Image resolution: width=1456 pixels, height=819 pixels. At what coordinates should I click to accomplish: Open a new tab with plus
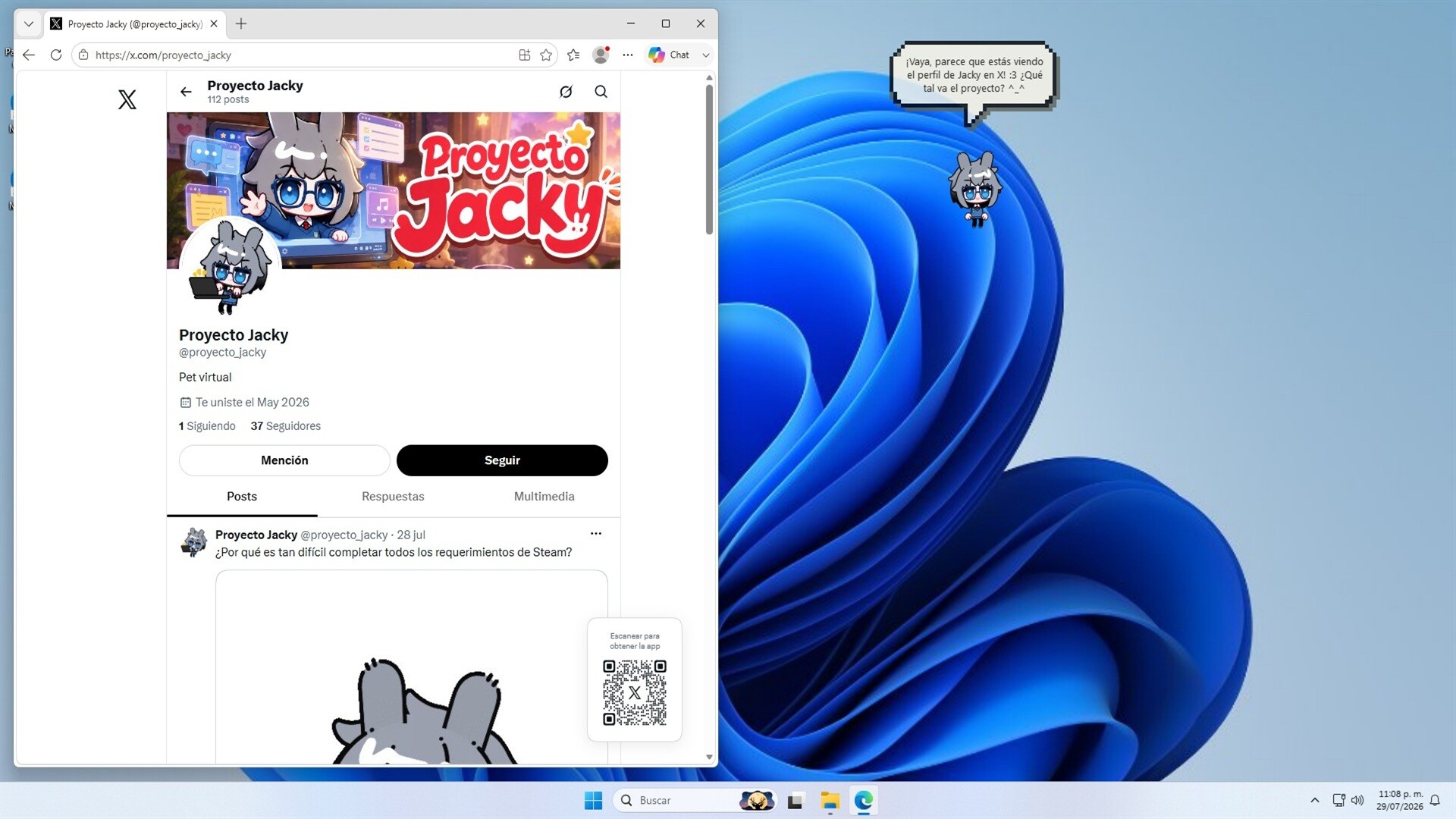[x=241, y=24]
